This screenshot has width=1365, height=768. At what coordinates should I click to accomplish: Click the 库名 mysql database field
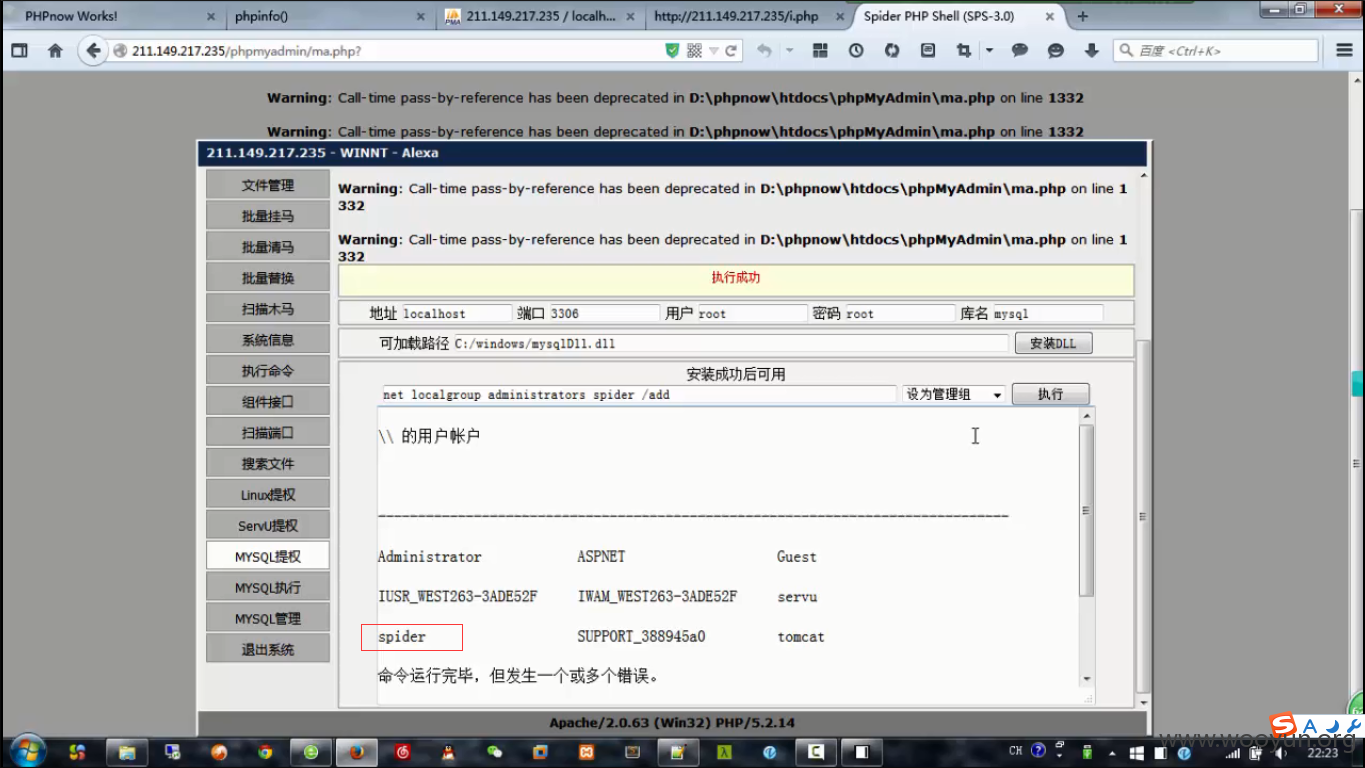click(1047, 313)
